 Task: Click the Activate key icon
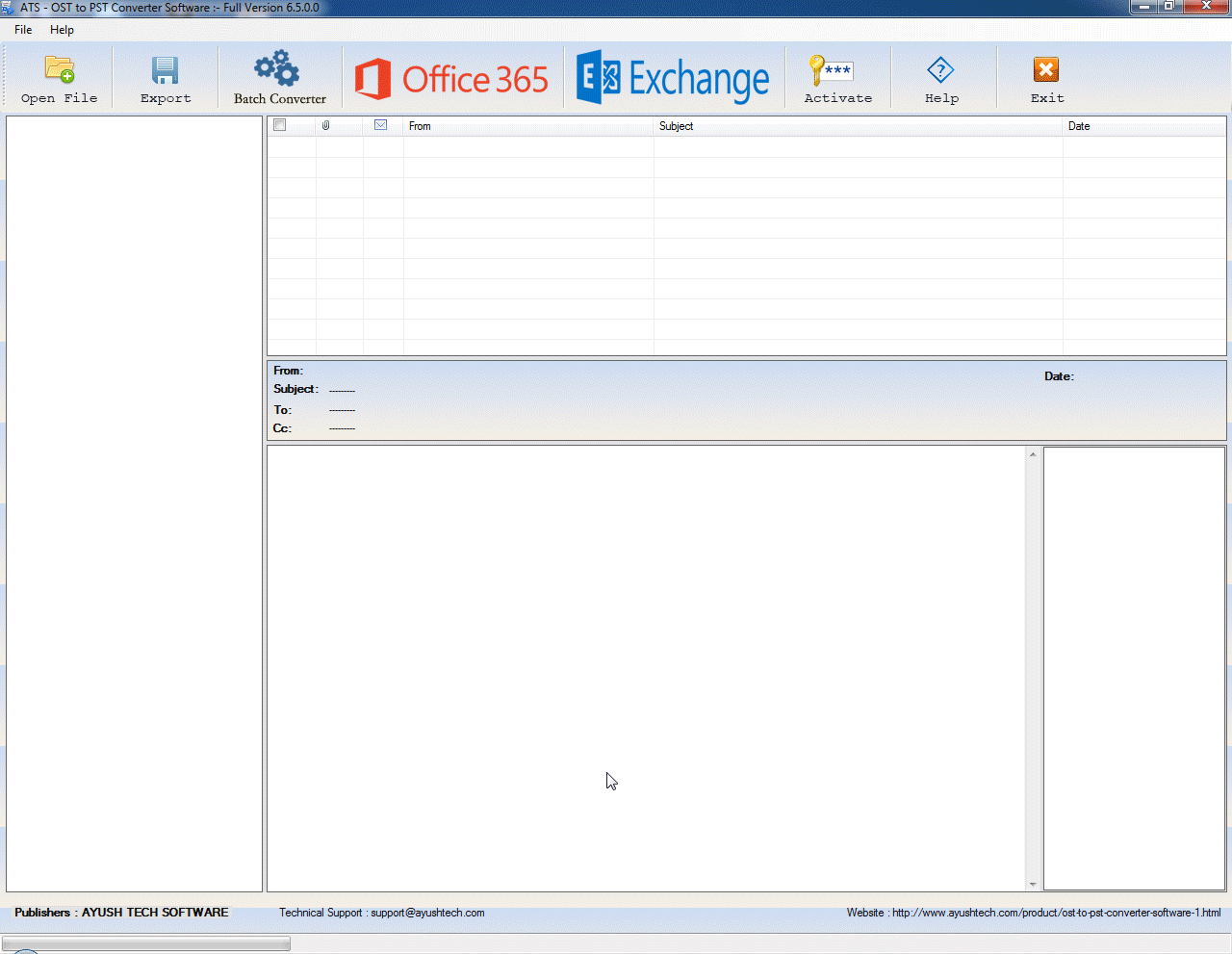pos(833,70)
